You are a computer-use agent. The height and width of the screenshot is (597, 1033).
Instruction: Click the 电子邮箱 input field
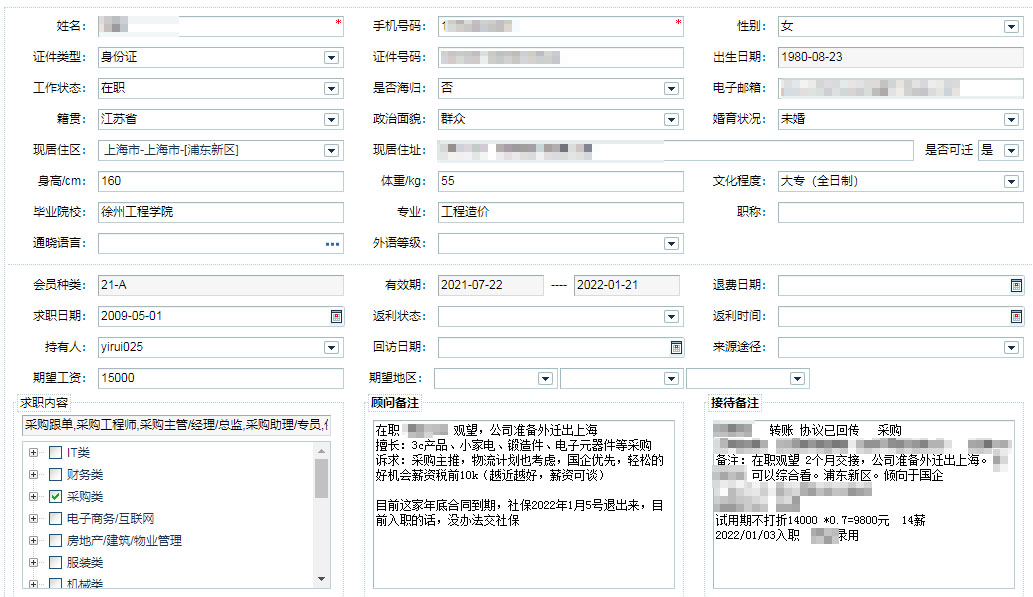pyautogui.click(x=901, y=88)
